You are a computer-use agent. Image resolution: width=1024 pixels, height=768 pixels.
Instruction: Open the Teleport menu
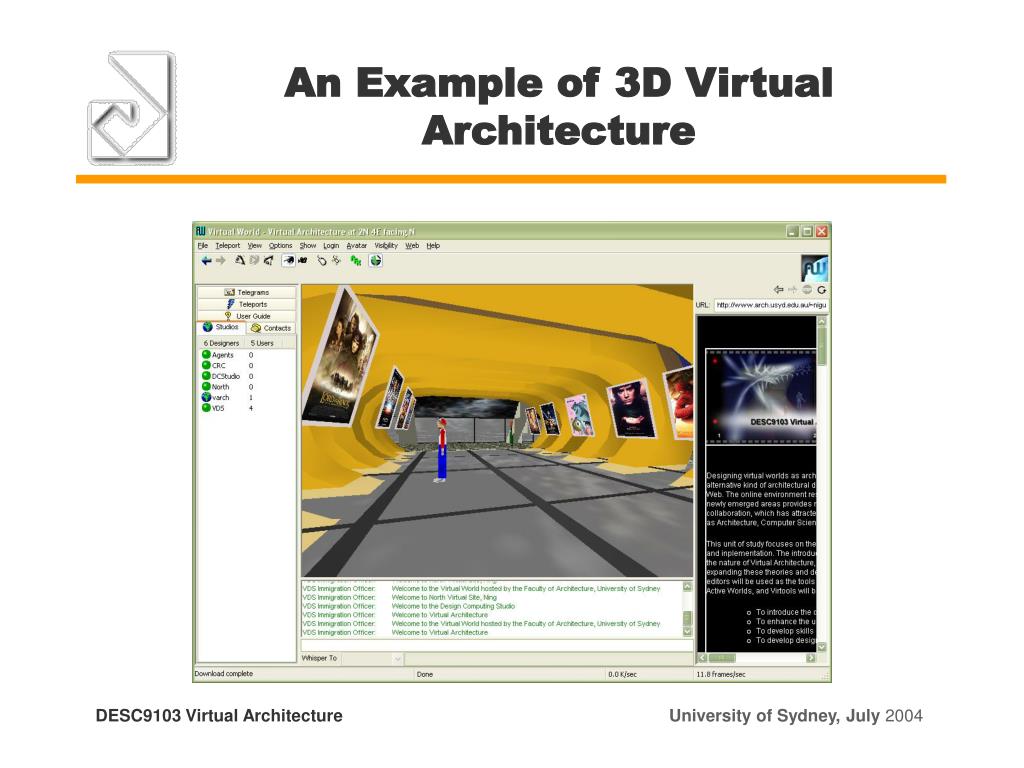click(228, 246)
